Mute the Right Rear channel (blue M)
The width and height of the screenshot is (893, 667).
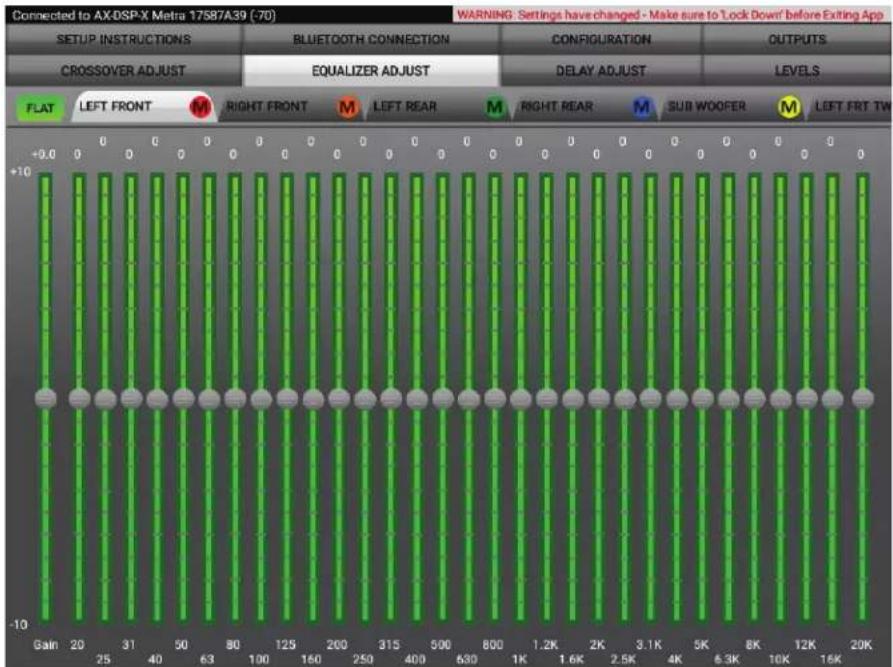[x=642, y=107]
